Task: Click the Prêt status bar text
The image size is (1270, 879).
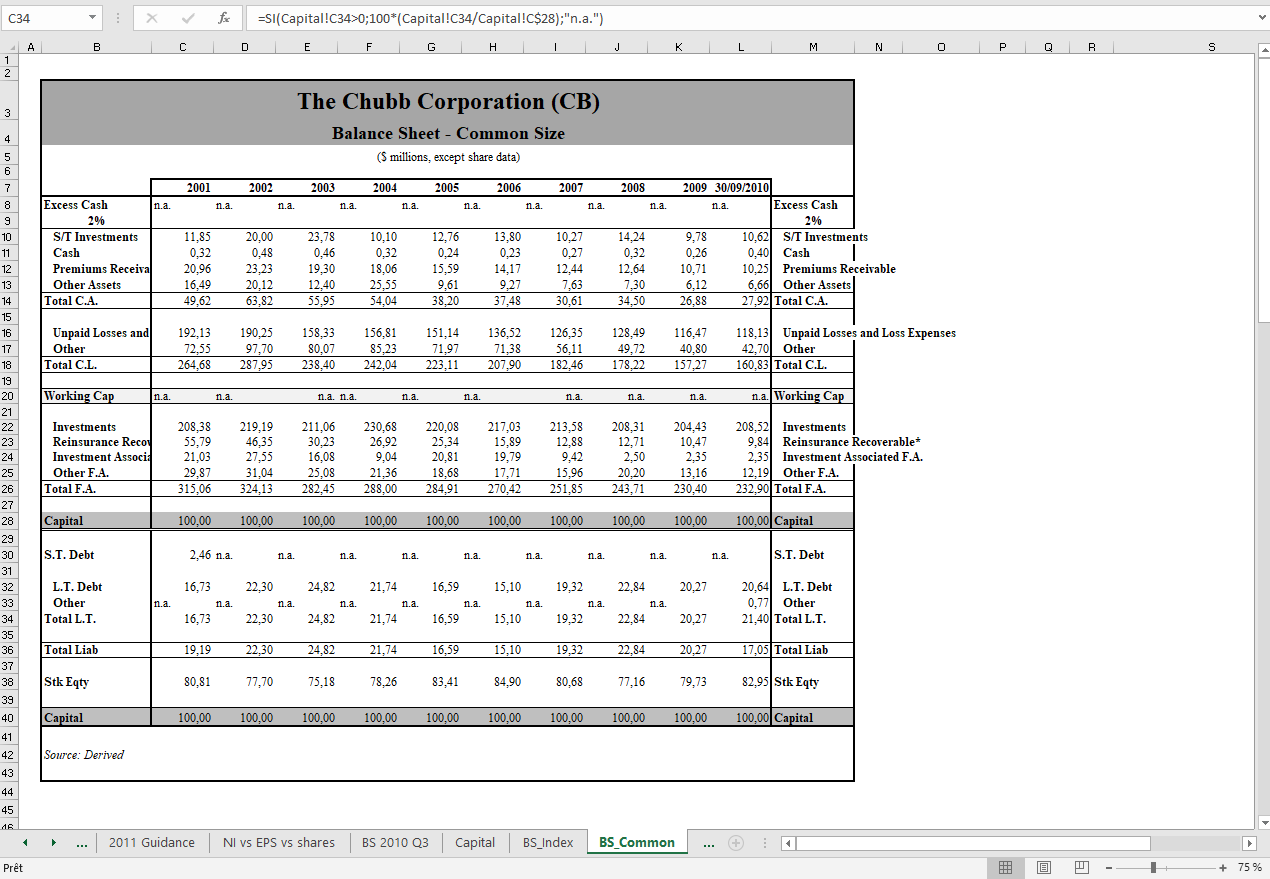Action: click(x=14, y=867)
